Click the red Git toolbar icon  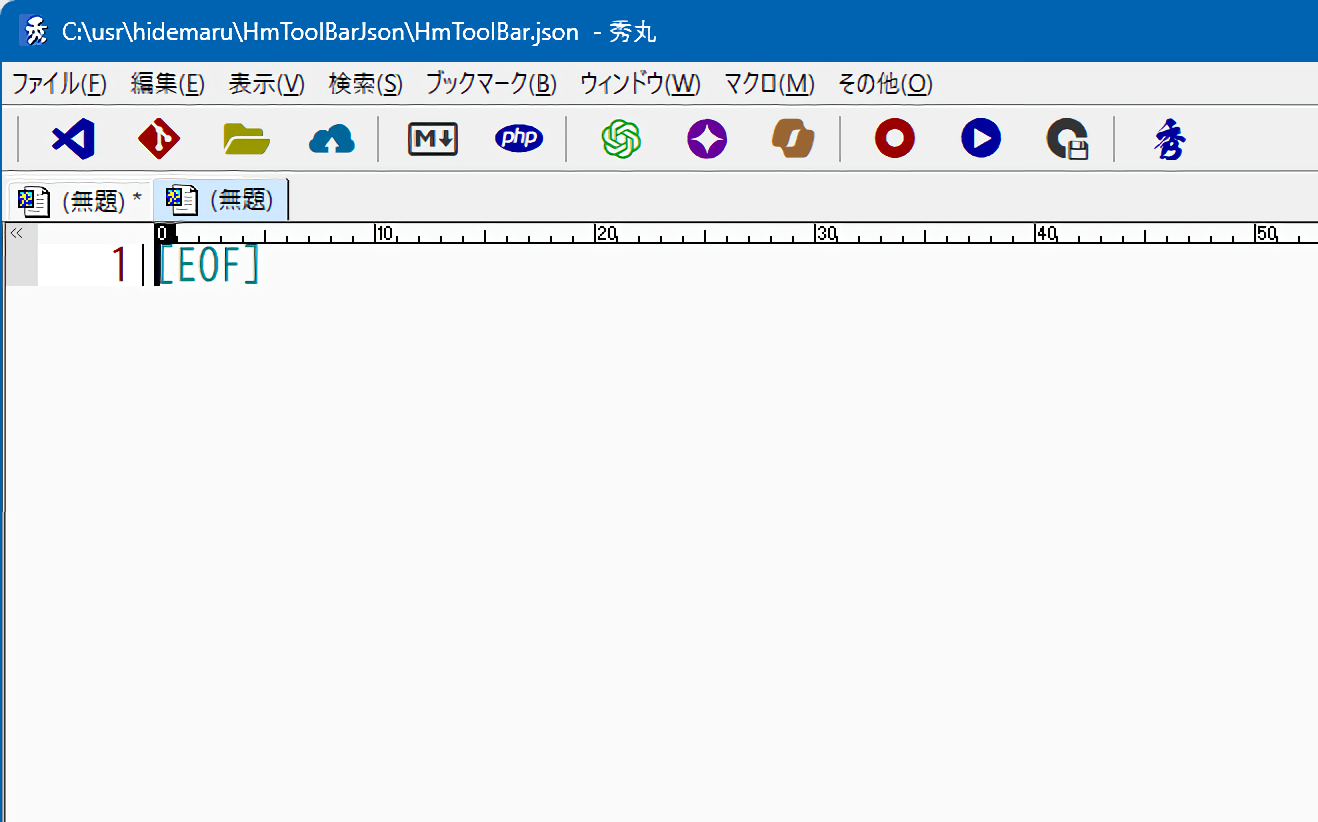point(159,139)
